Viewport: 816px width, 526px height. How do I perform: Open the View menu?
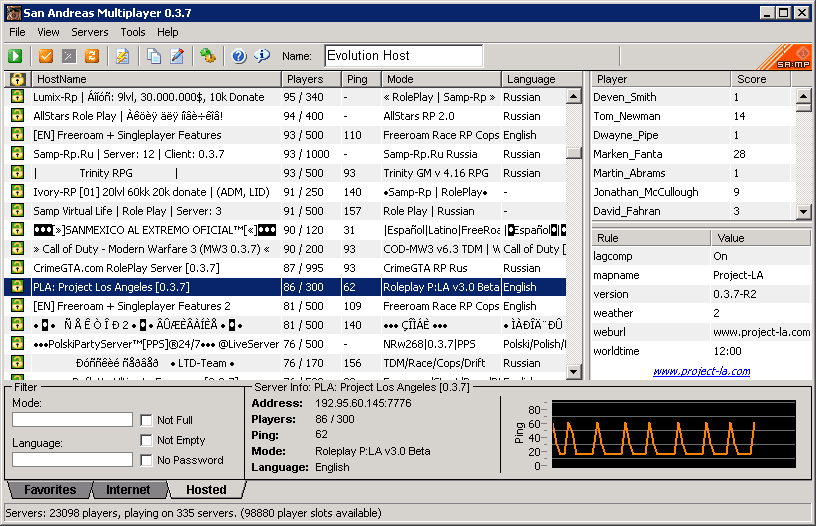[48, 32]
